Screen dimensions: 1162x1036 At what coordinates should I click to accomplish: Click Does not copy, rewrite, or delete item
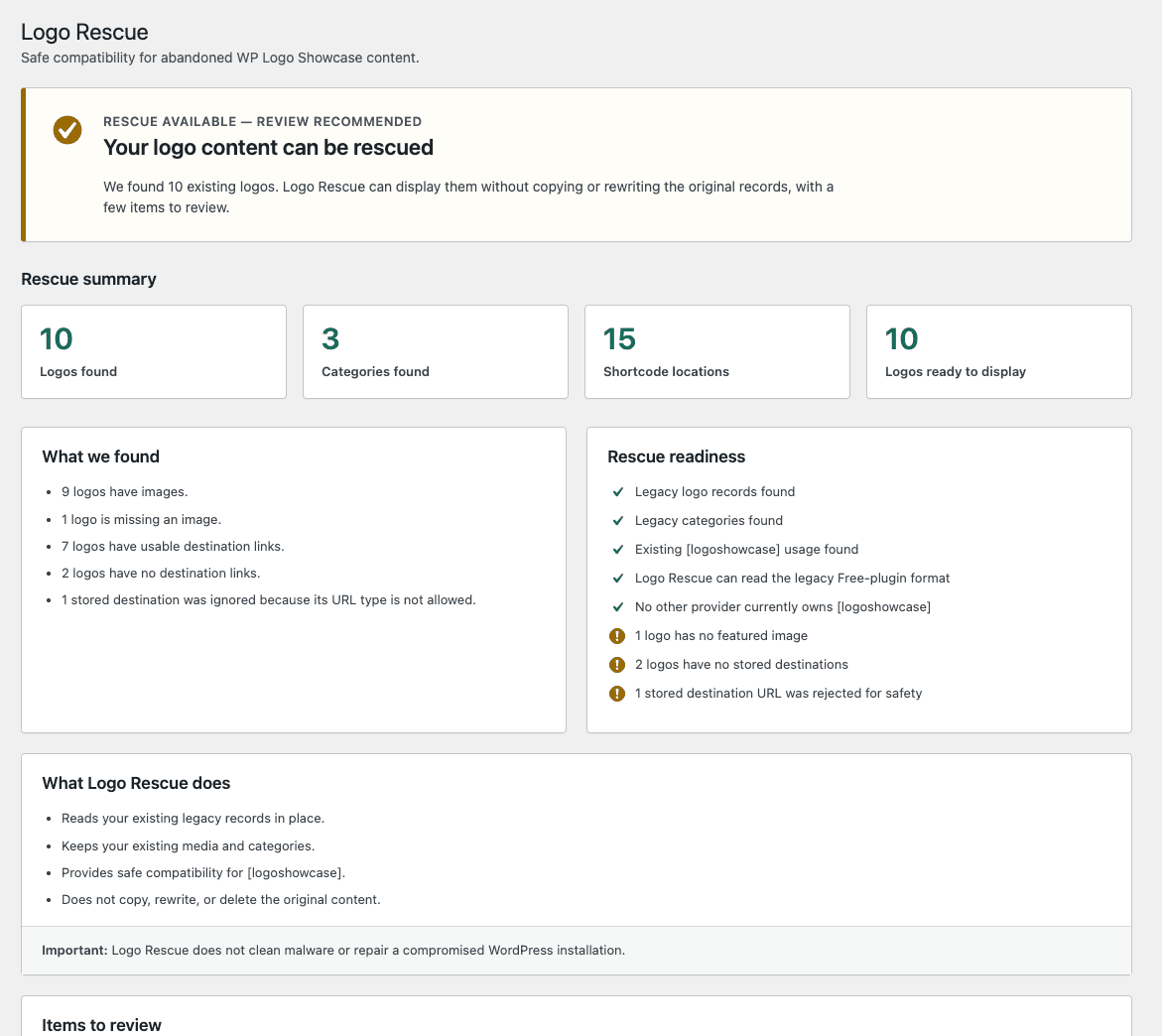click(x=221, y=900)
